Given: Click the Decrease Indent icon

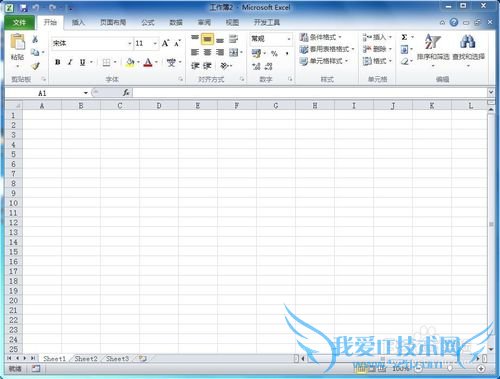Looking at the screenshot, I should [195, 65].
